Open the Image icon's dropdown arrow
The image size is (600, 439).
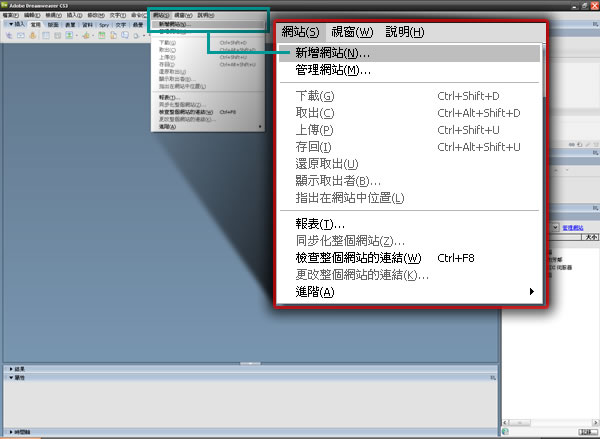[77, 36]
